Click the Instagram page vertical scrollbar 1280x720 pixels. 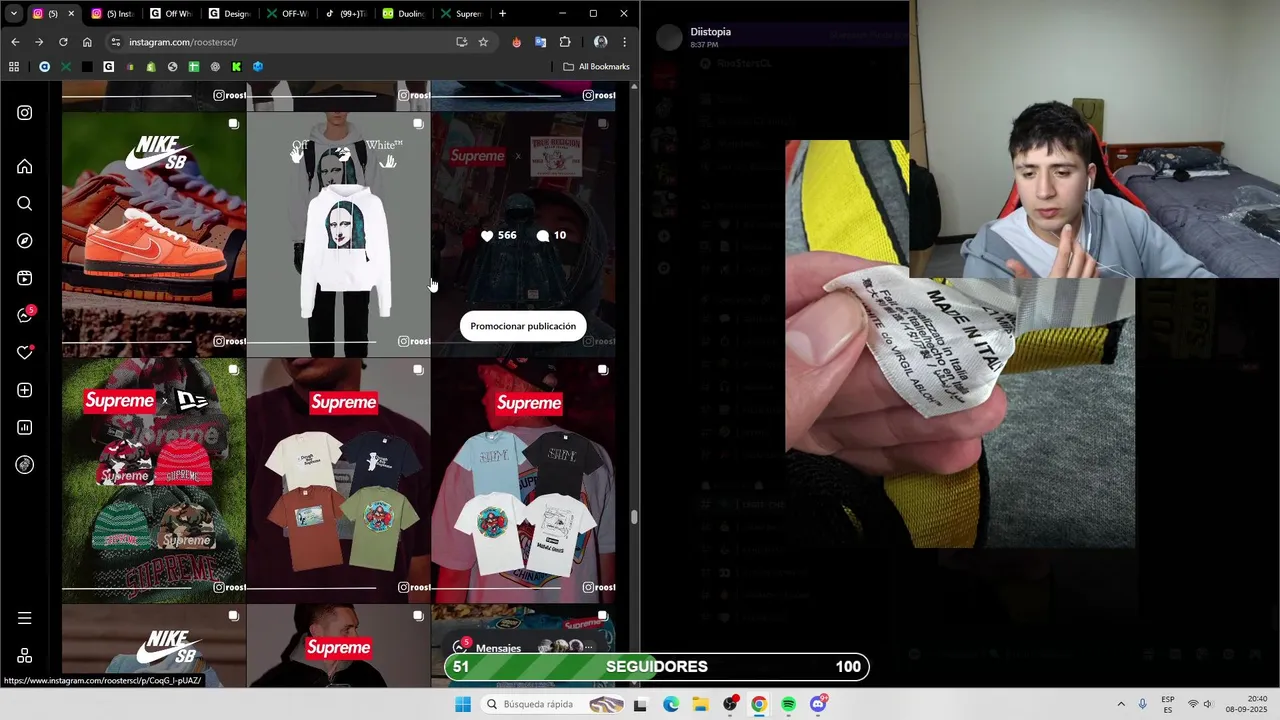click(633, 516)
